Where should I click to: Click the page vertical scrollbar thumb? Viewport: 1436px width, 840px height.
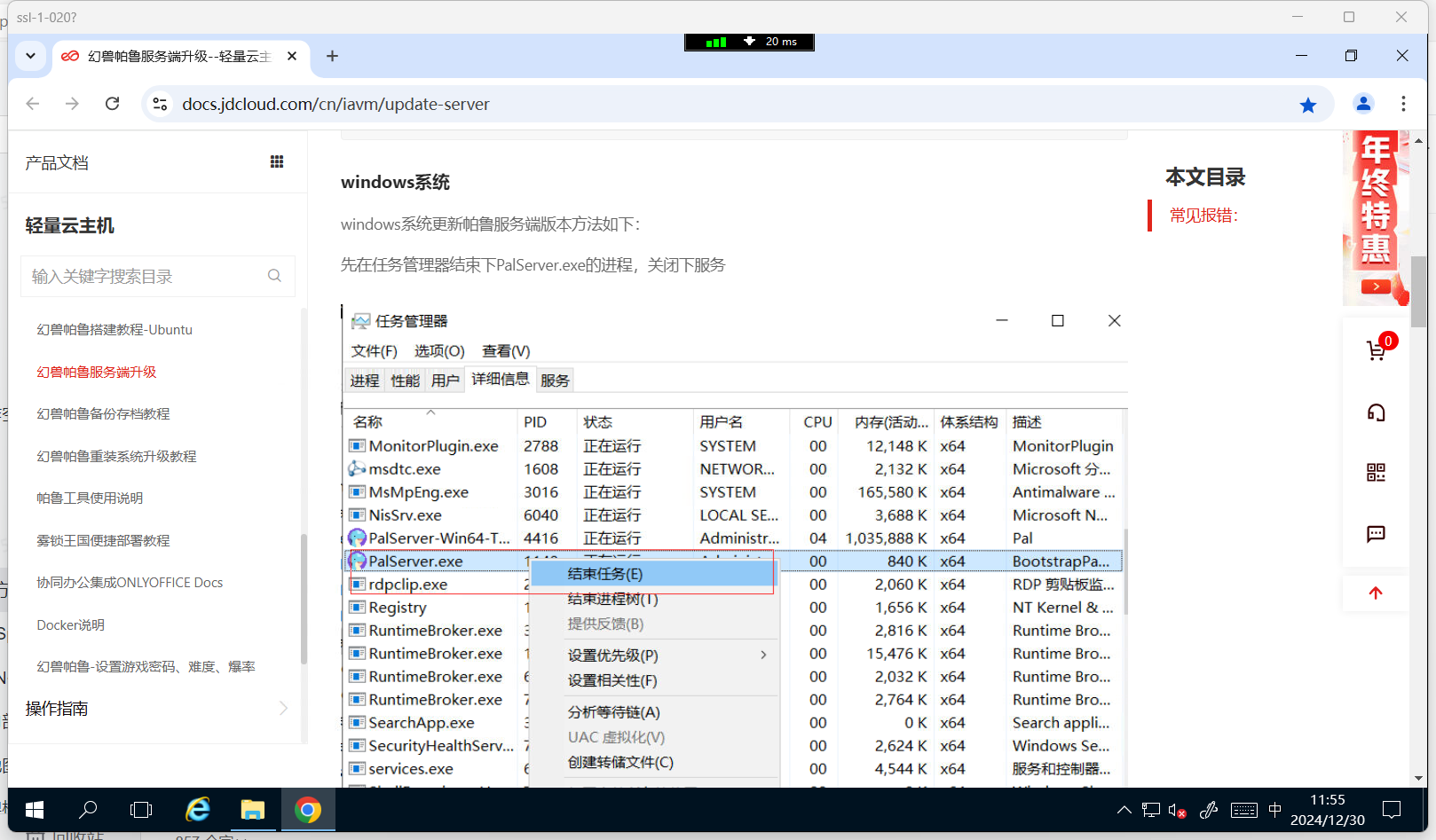[1418, 291]
